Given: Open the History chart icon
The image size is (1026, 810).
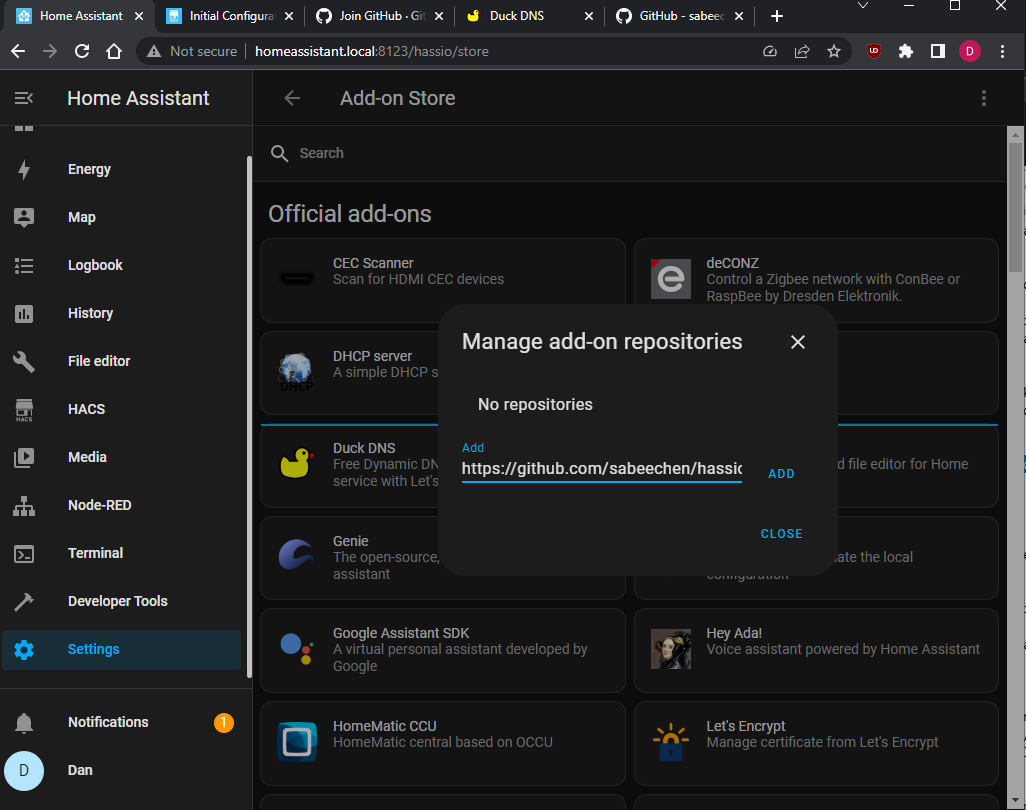Looking at the screenshot, I should point(24,313).
